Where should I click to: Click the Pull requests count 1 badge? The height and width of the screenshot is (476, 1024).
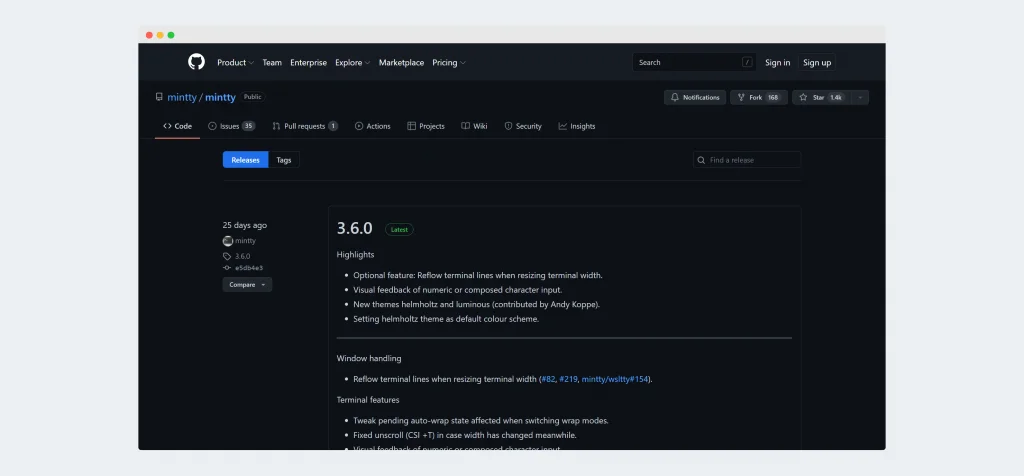(333, 126)
